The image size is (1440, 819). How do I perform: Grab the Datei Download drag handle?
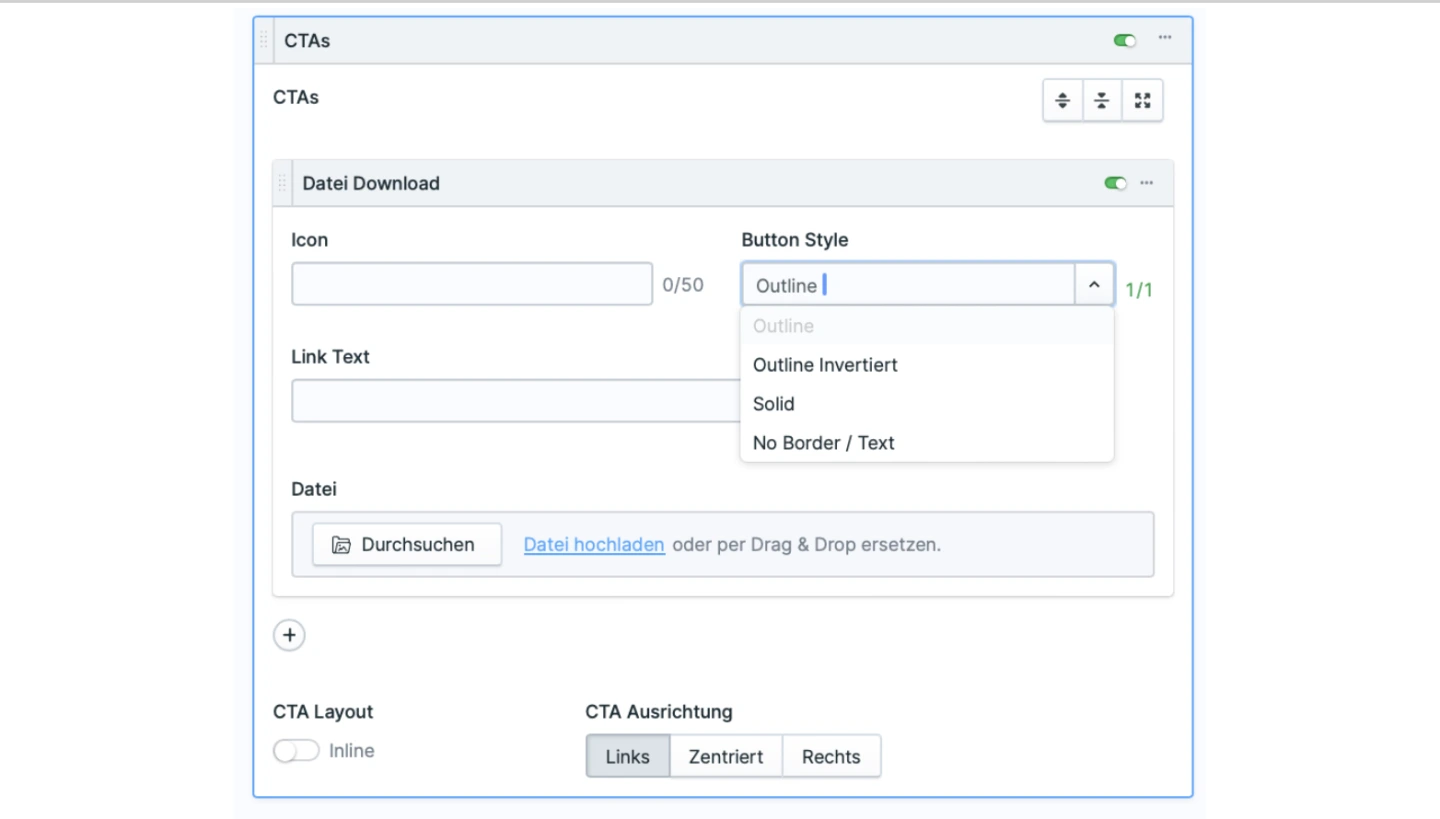click(x=282, y=183)
